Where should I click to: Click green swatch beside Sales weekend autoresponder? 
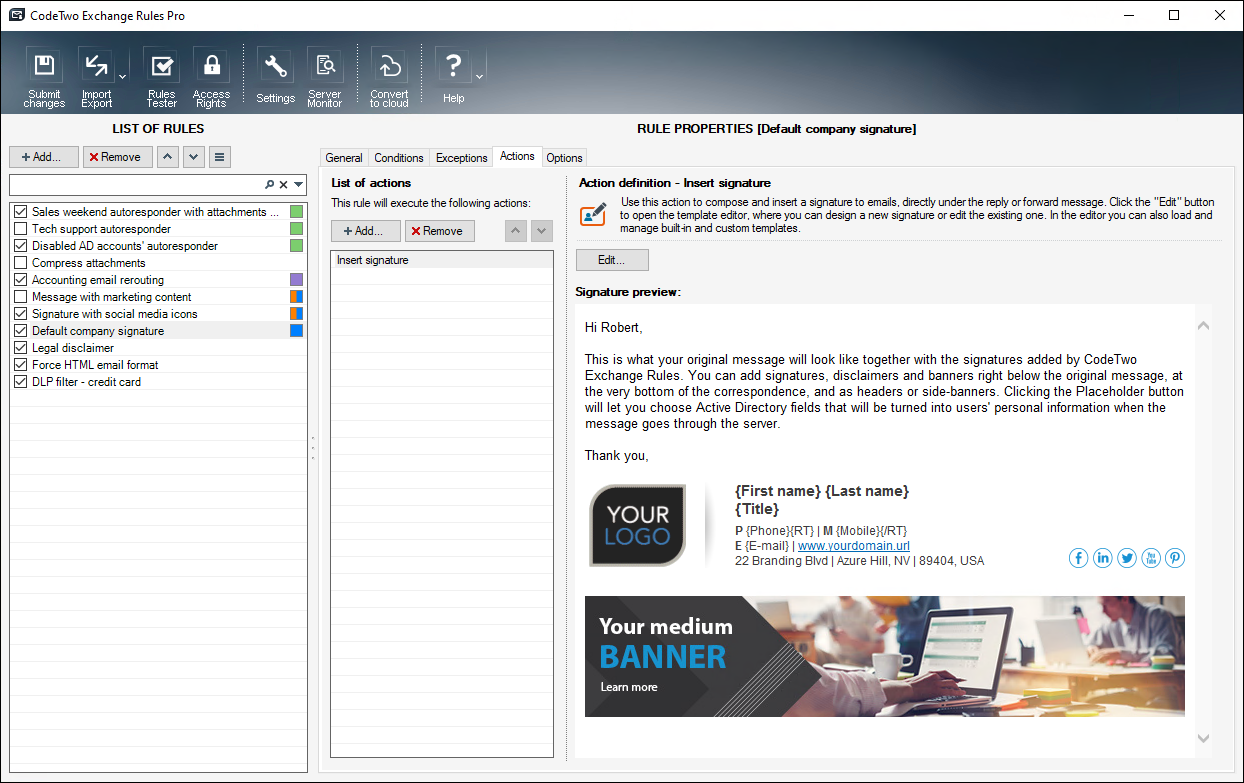click(296, 212)
